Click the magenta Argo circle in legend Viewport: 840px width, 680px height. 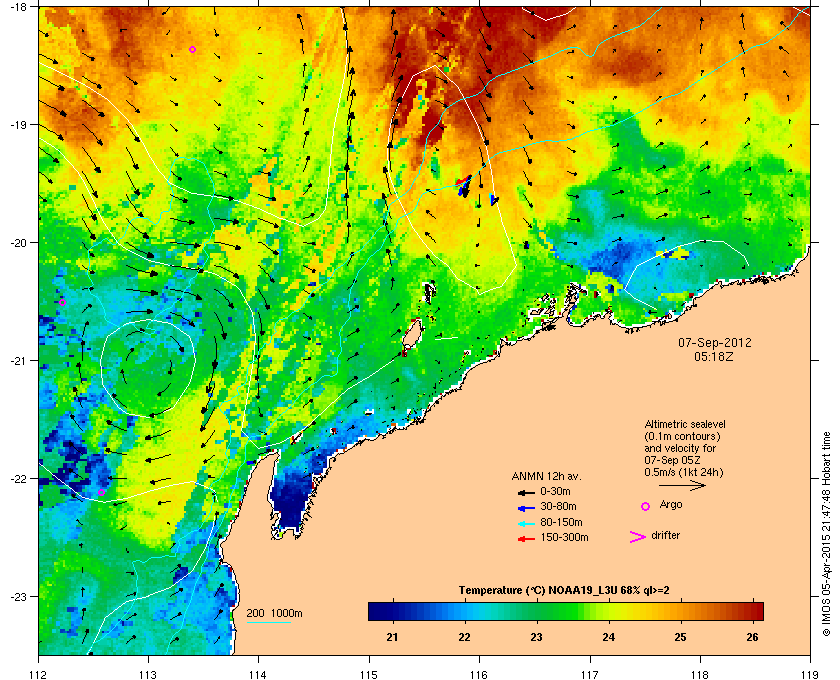pyautogui.click(x=646, y=506)
